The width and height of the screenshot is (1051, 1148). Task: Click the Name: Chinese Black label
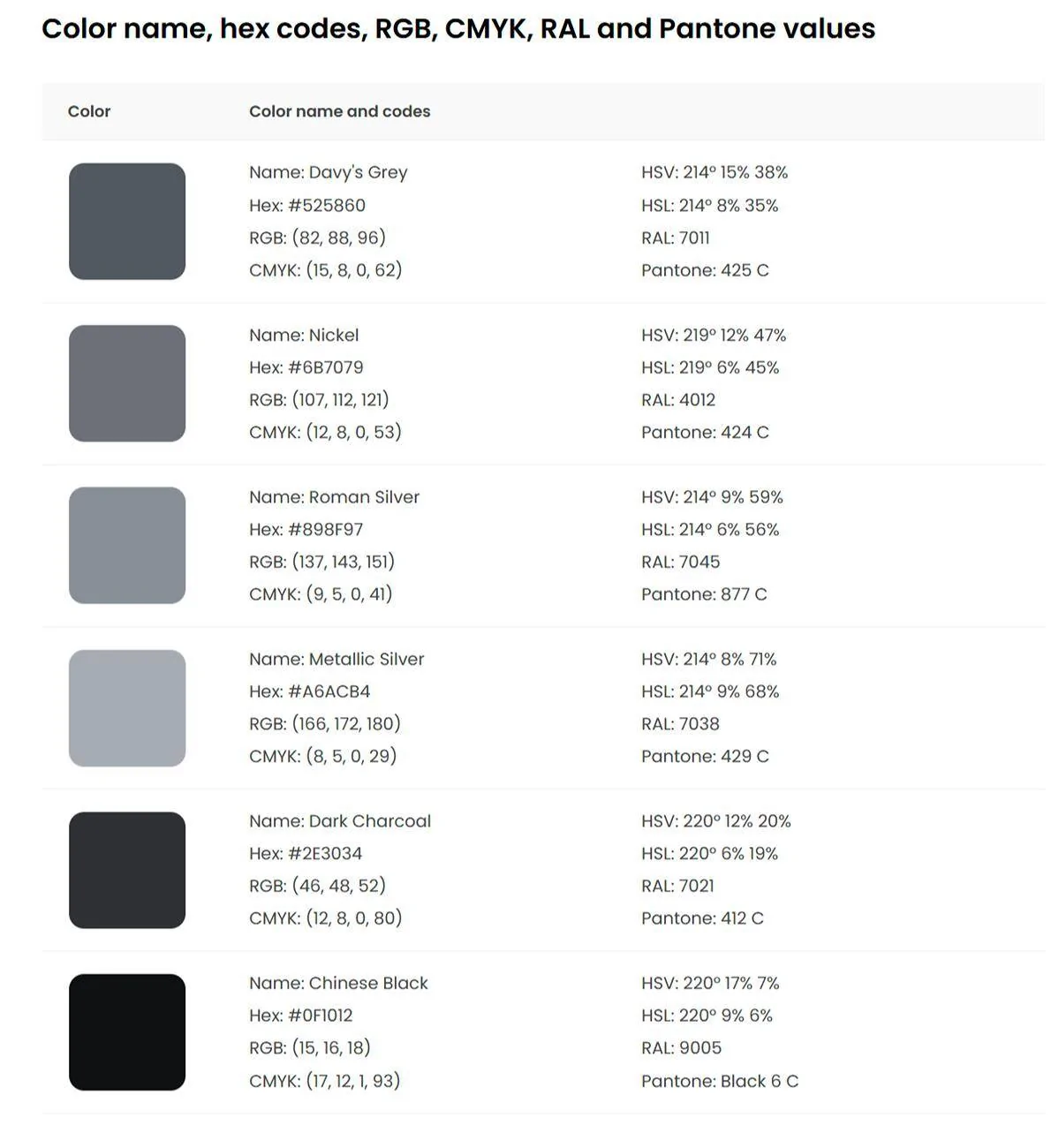pyautogui.click(x=338, y=983)
